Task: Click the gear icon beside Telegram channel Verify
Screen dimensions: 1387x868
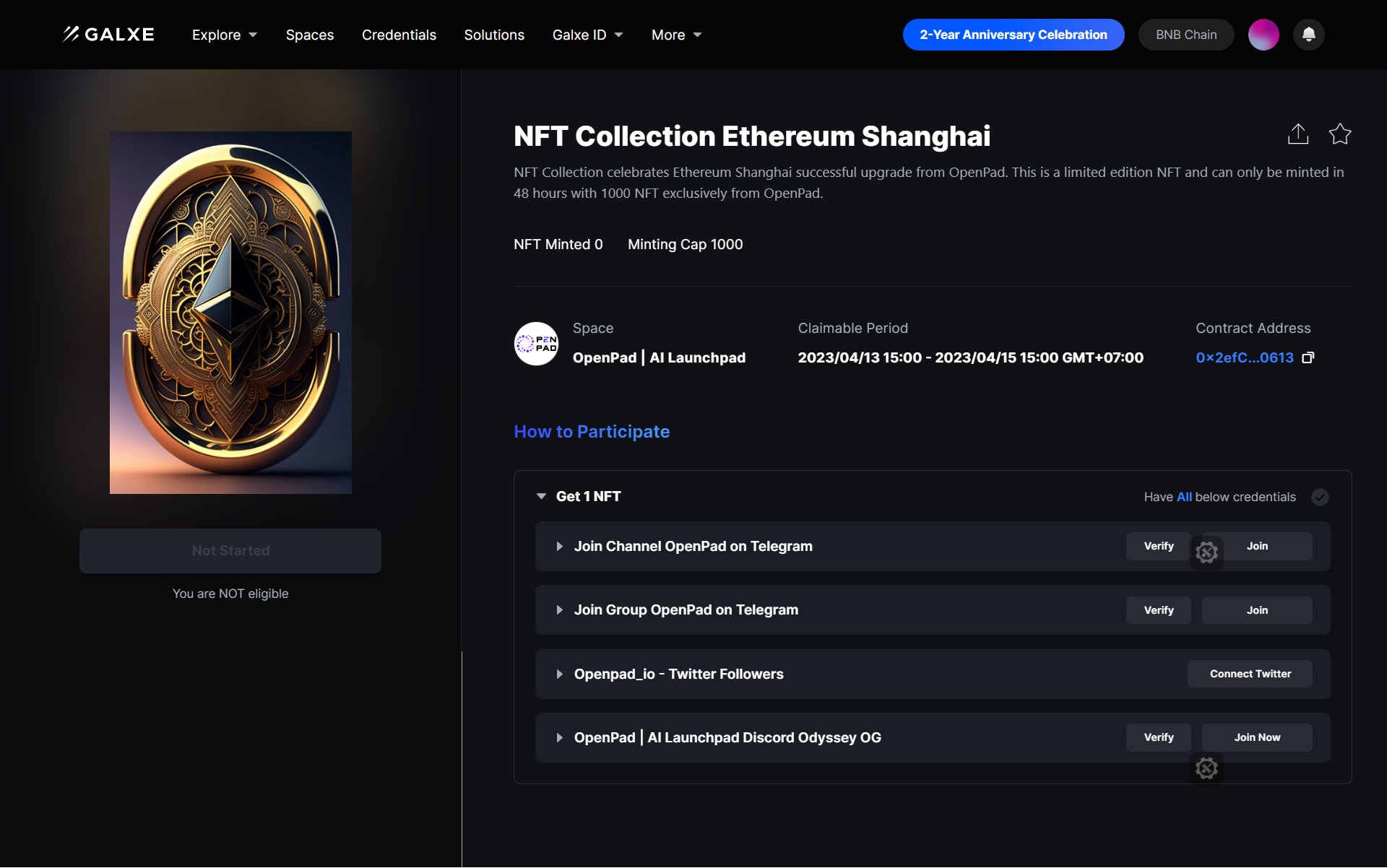Action: pos(1206,553)
